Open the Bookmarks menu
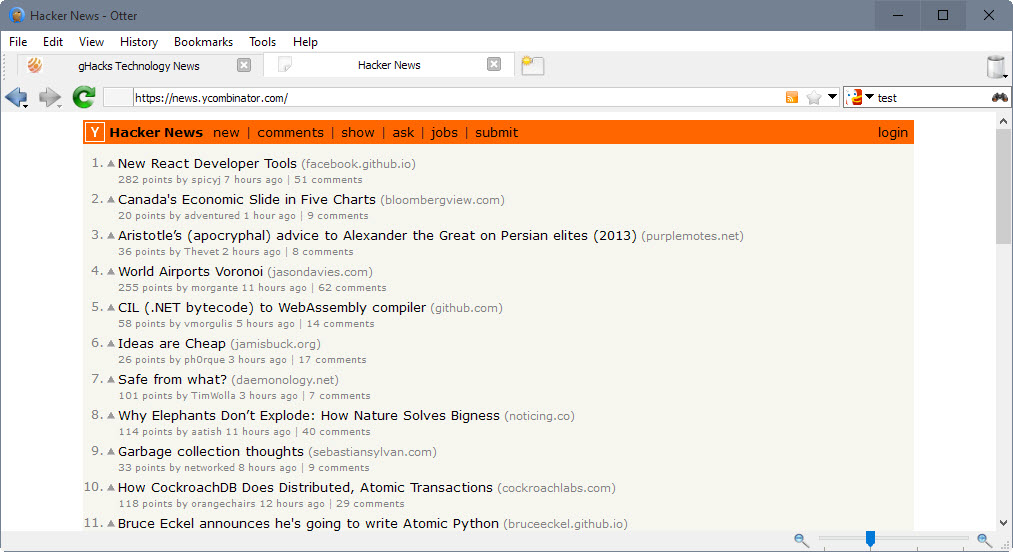 tap(204, 42)
